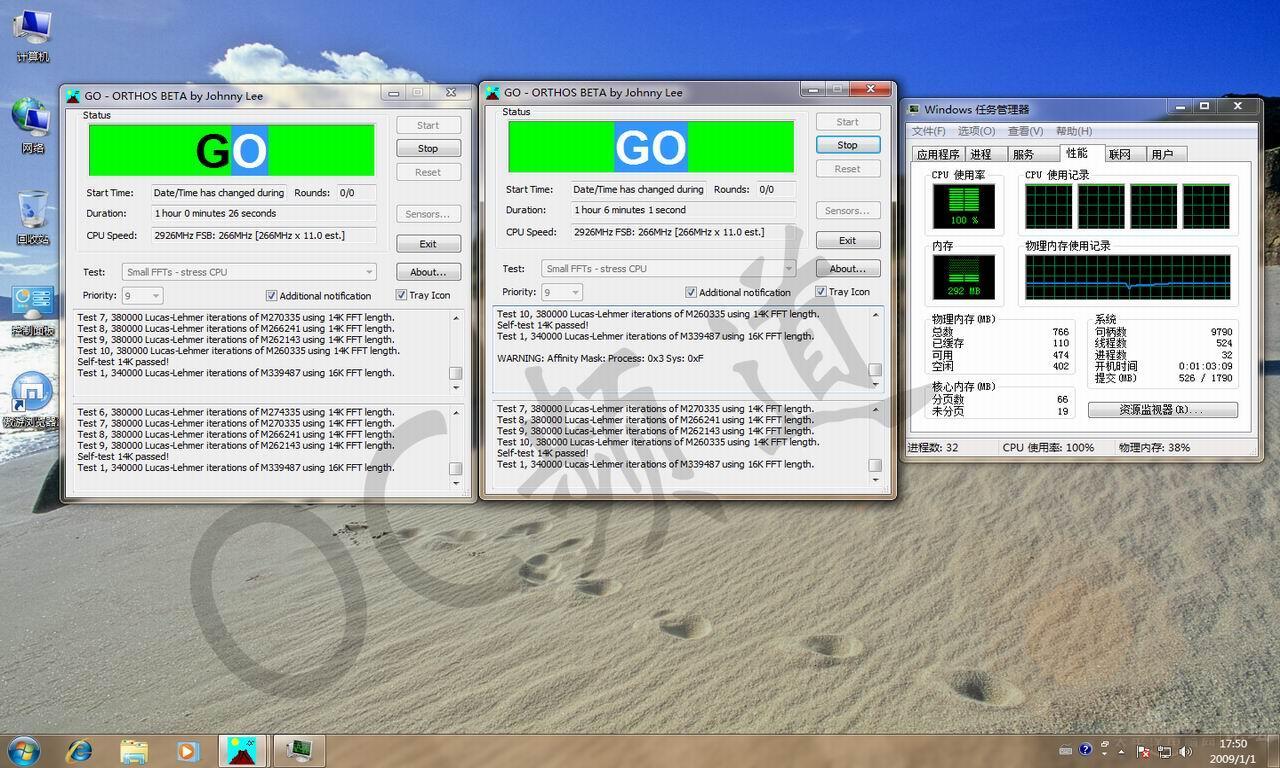1280x768 pixels.
Task: Click 'WARNING: Affinity Mask' log line
Action: pos(600,358)
